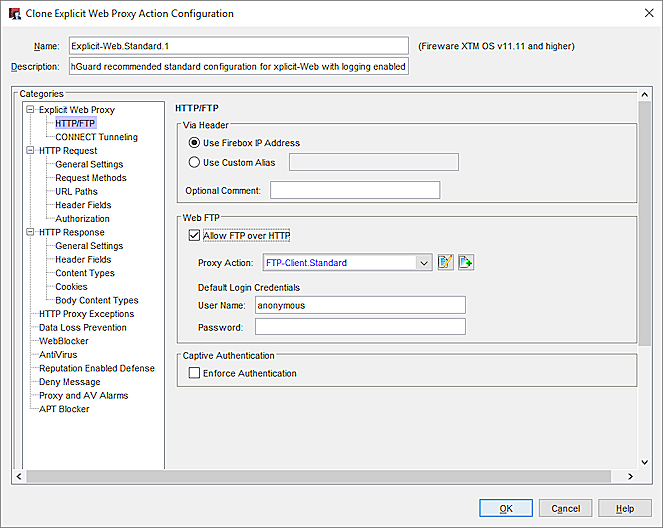This screenshot has height=528, width=663.
Task: Select General Settings under HTTP Response
Action: coord(89,246)
